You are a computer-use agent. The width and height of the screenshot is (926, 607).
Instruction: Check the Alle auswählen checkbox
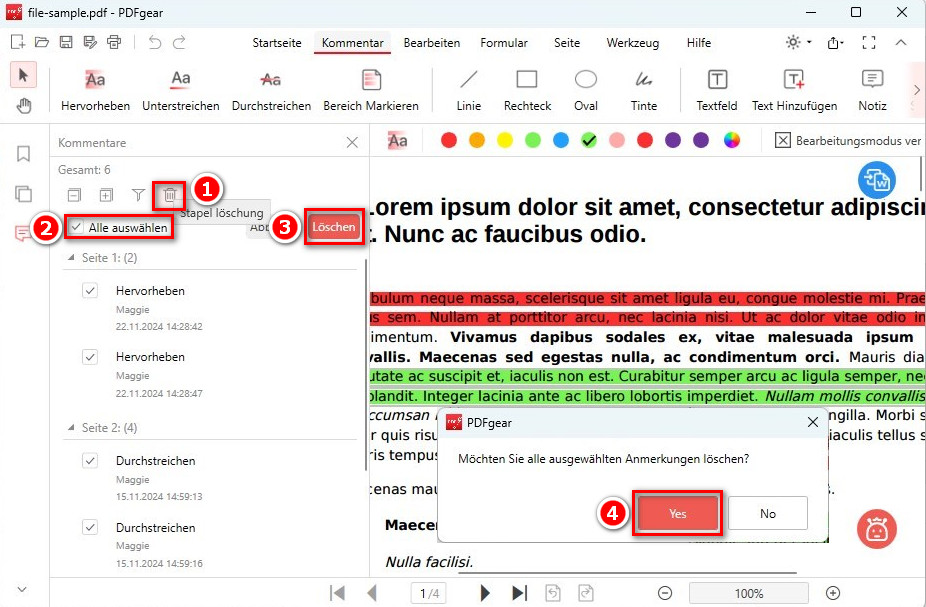pyautogui.click(x=75, y=227)
